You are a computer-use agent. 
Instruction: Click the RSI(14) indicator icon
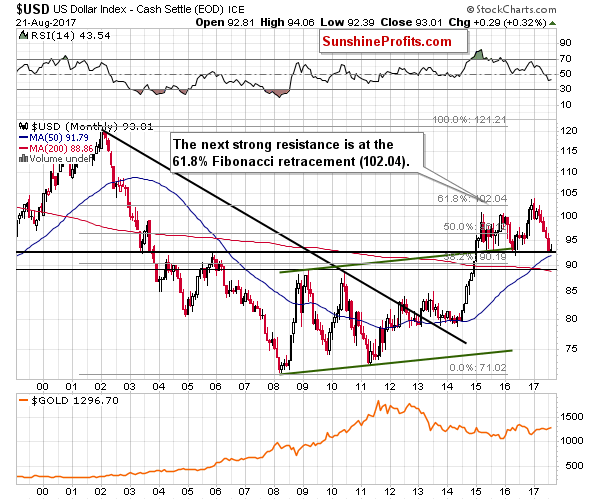click(x=24, y=36)
